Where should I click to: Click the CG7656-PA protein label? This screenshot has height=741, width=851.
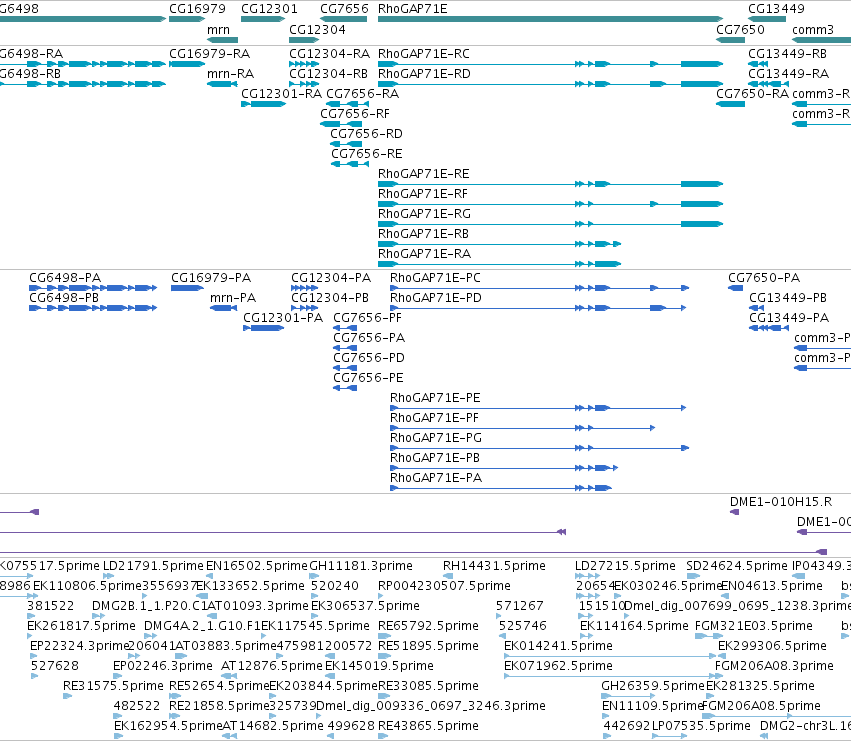(369, 338)
